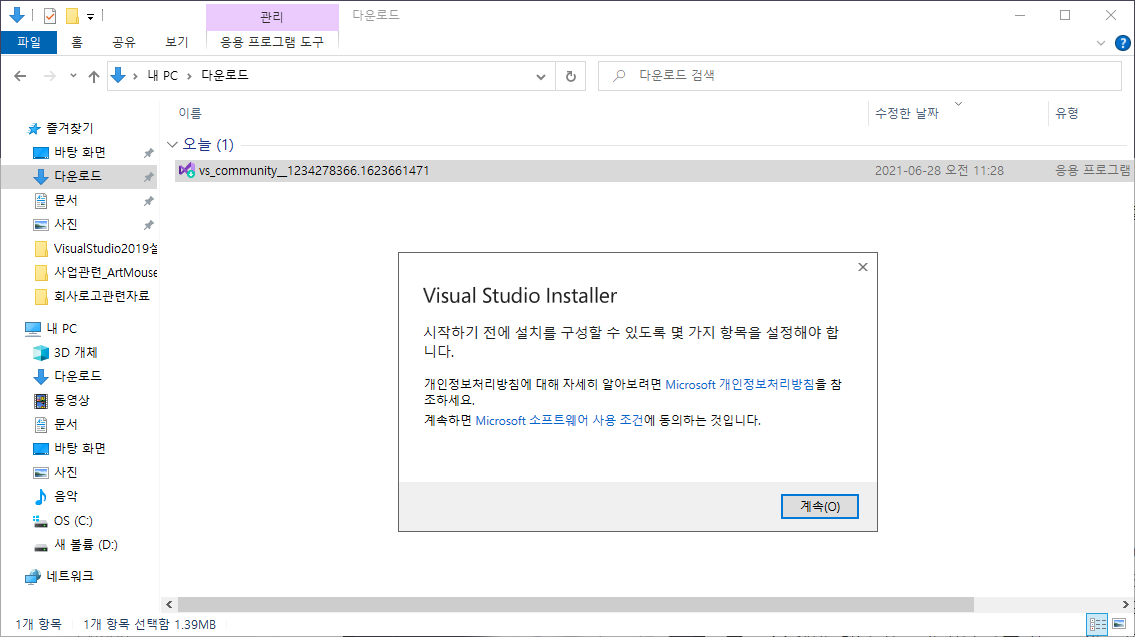Image resolution: width=1135 pixels, height=637 pixels.
Task: Select the 관리 contextual tab header
Action: click(x=272, y=17)
